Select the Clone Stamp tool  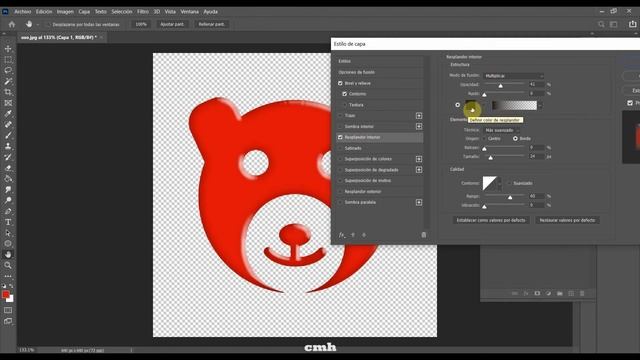point(8,146)
